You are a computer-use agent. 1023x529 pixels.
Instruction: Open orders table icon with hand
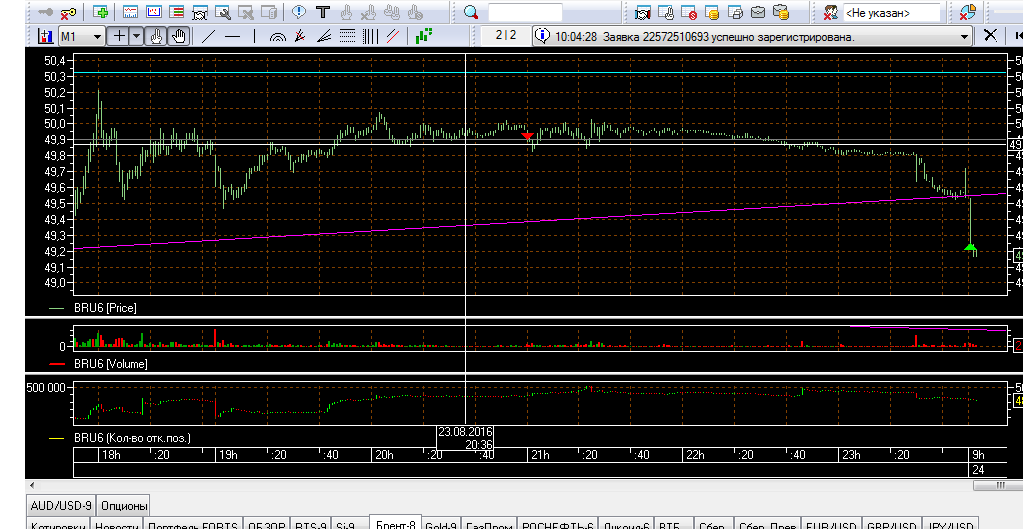[666, 12]
